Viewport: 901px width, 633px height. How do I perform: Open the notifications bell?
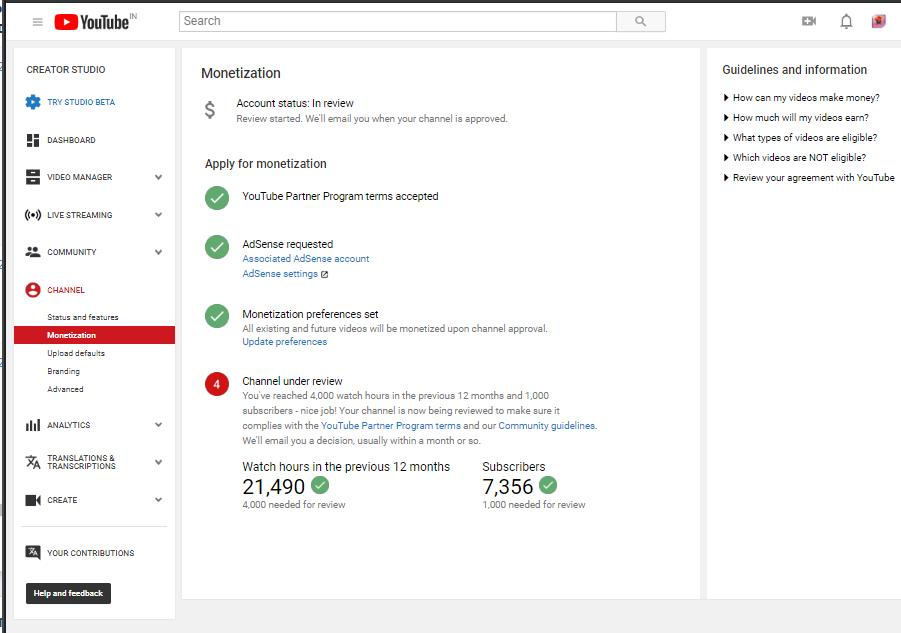point(846,22)
